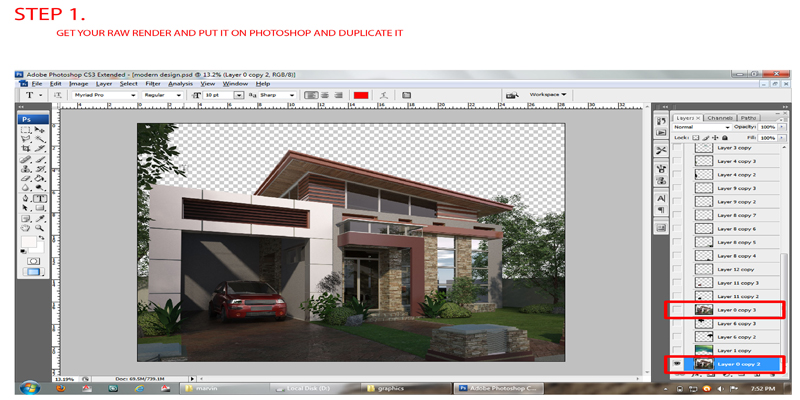800x400 pixels.
Task: Select the Rectangular Marquee tool
Action: [26, 130]
